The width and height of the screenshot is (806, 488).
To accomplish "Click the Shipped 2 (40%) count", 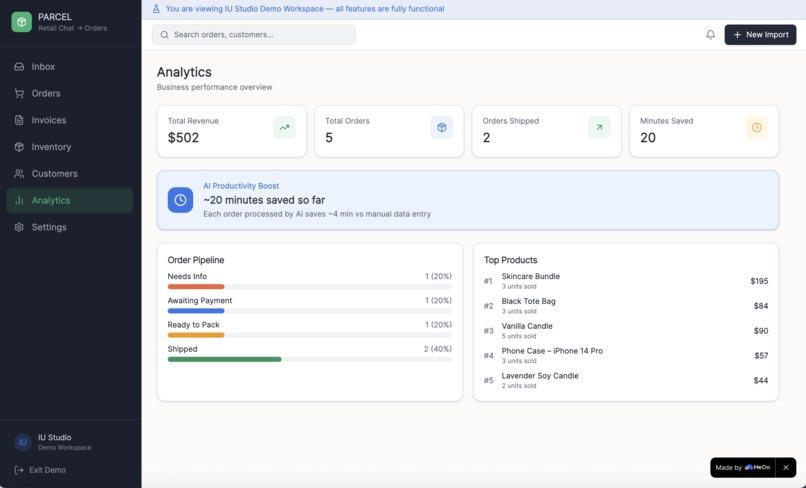I will [x=437, y=349].
